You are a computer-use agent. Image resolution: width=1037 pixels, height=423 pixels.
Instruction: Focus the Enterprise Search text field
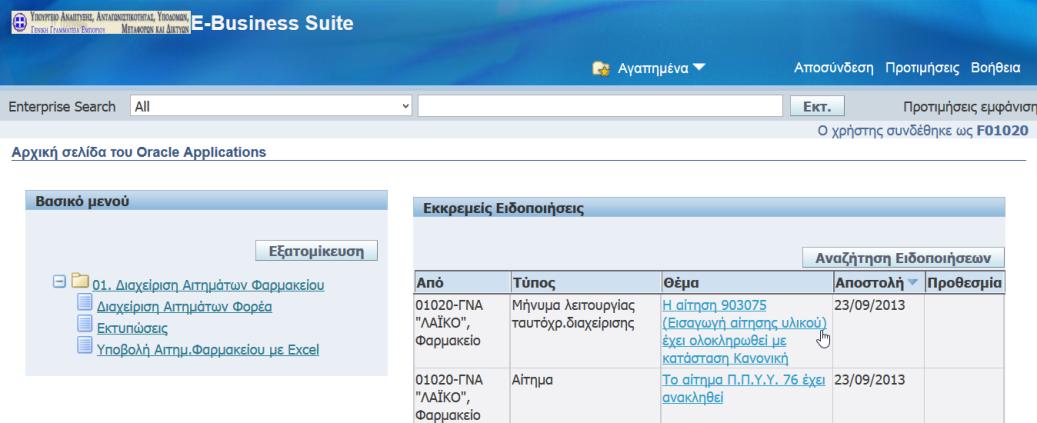click(600, 106)
